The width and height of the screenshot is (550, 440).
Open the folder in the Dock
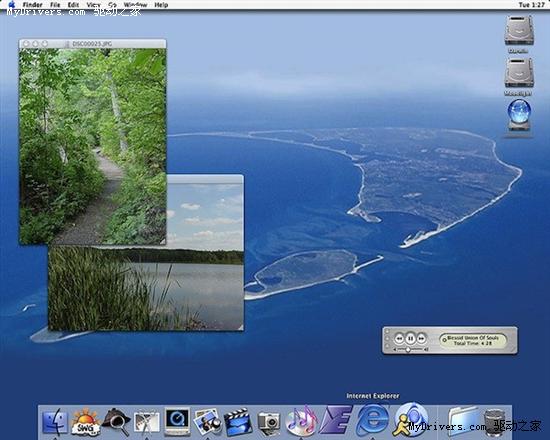[463, 421]
